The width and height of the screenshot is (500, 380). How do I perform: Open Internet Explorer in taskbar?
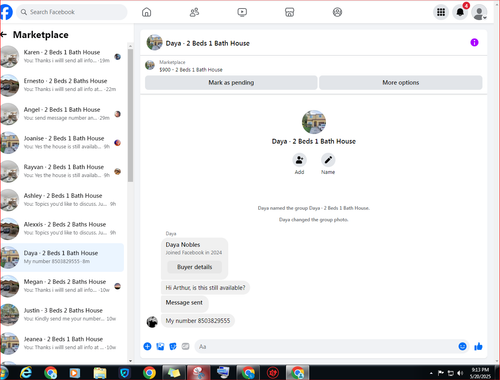tap(26, 373)
